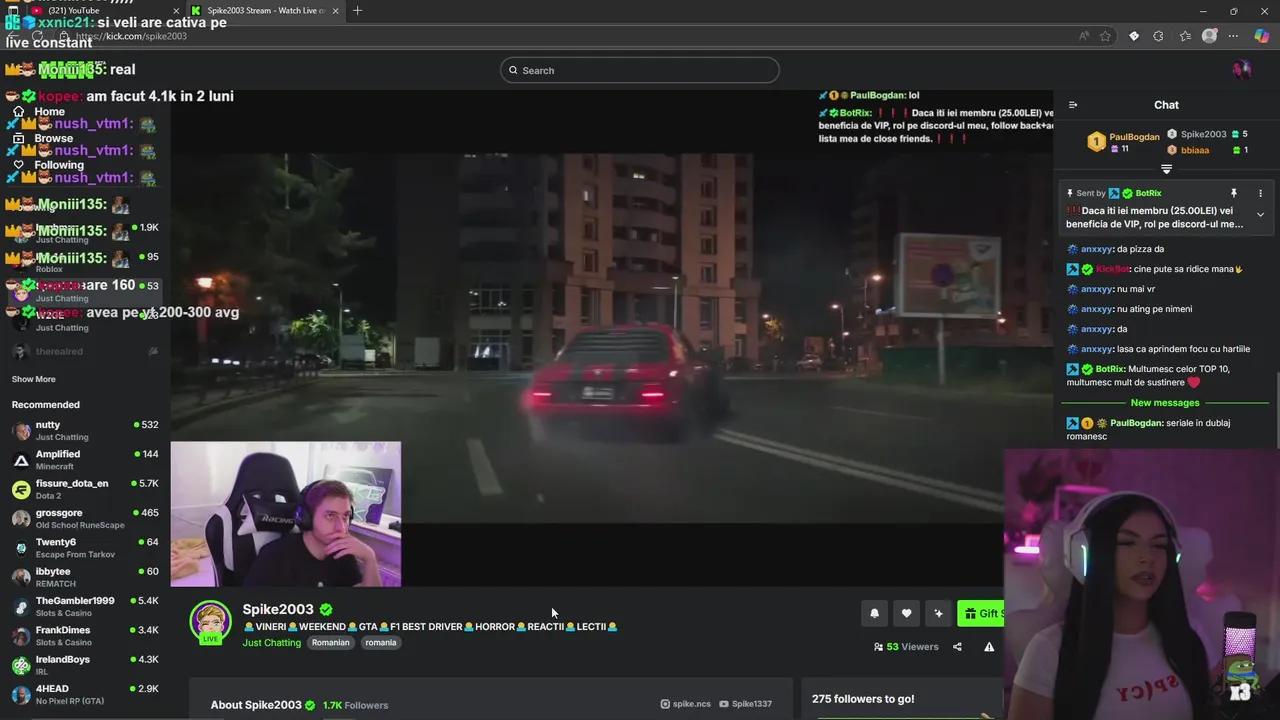Click the Recommended section heading
The height and width of the screenshot is (720, 1280).
click(45, 405)
